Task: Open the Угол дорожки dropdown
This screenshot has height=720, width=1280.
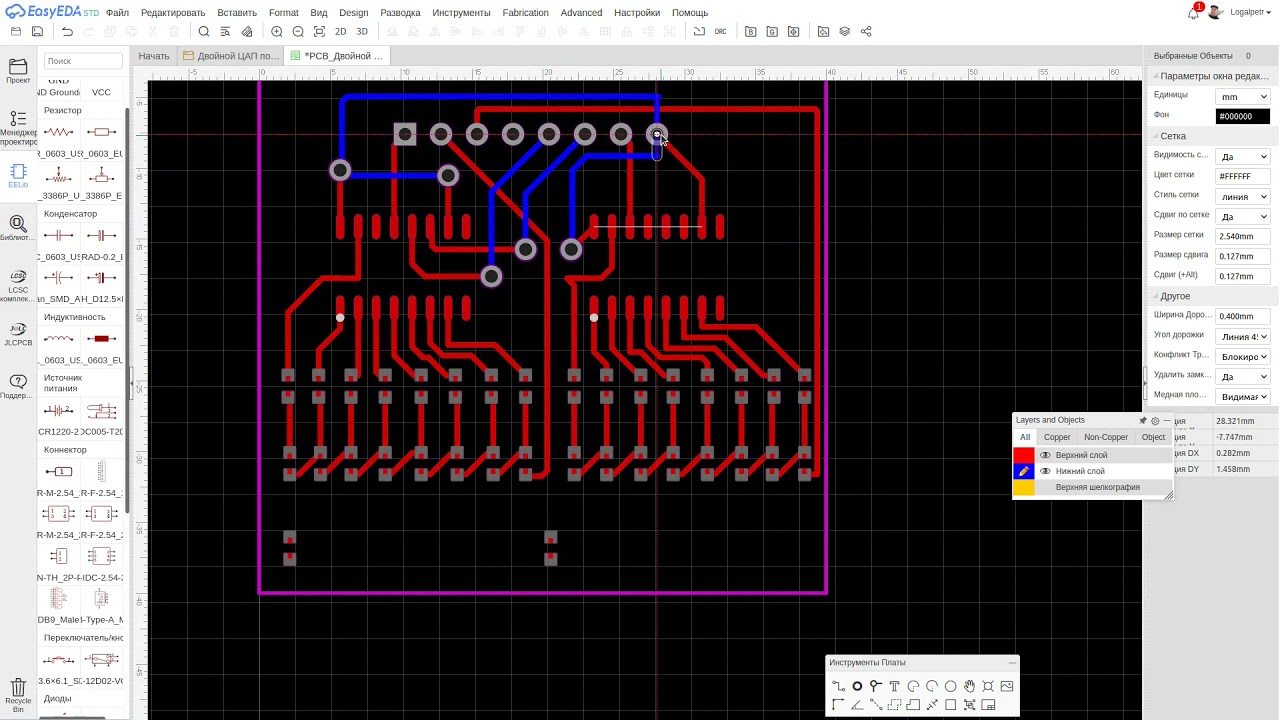Action: pyautogui.click(x=1243, y=337)
